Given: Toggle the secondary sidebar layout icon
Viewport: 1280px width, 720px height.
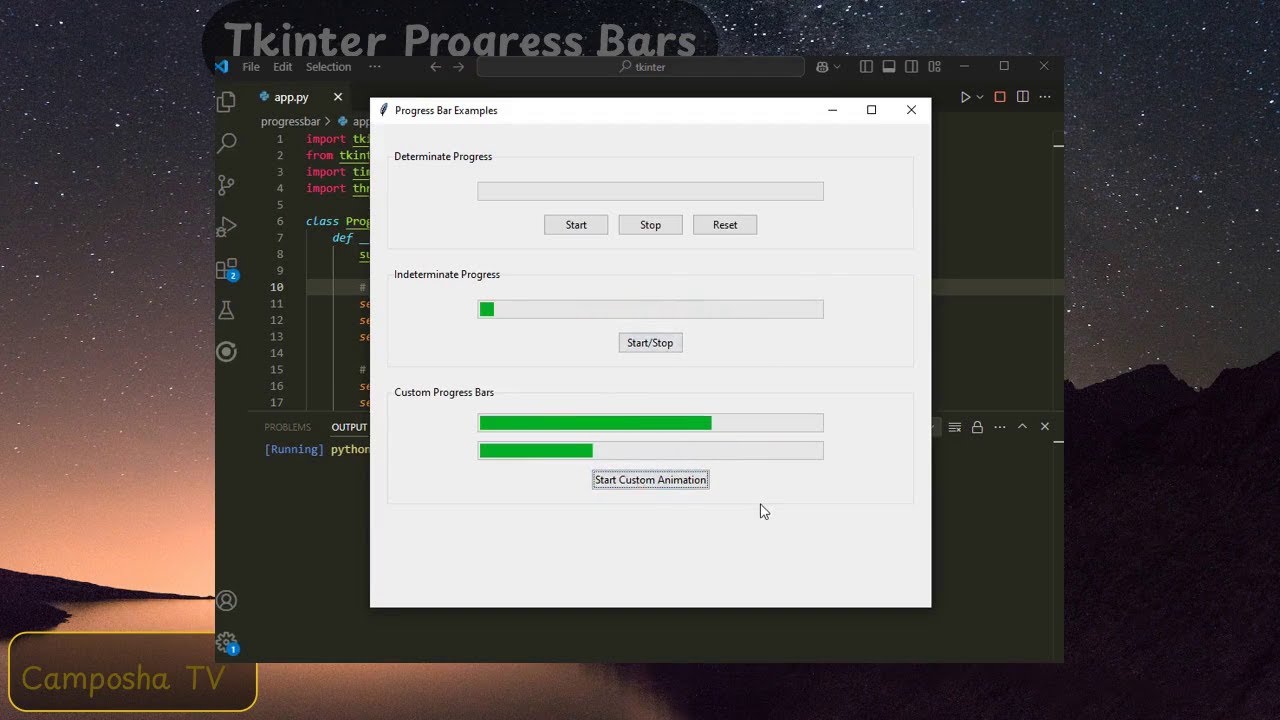Looking at the screenshot, I should [x=911, y=67].
